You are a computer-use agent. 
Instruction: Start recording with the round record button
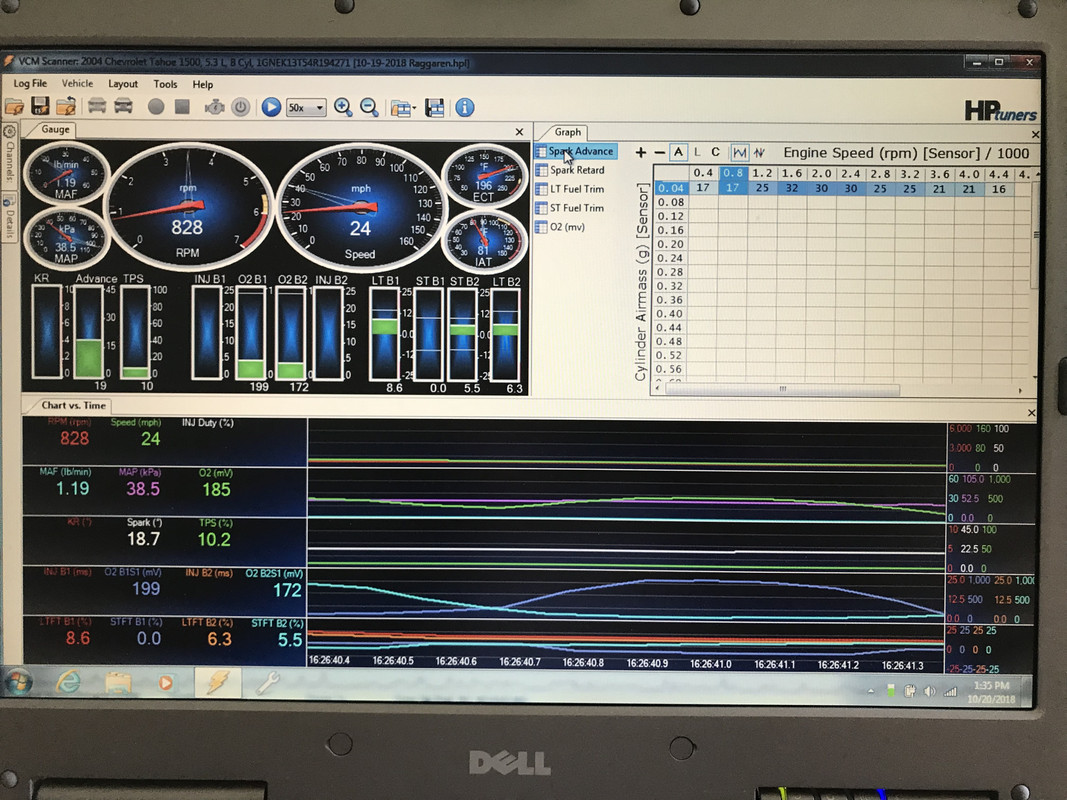tap(156, 107)
